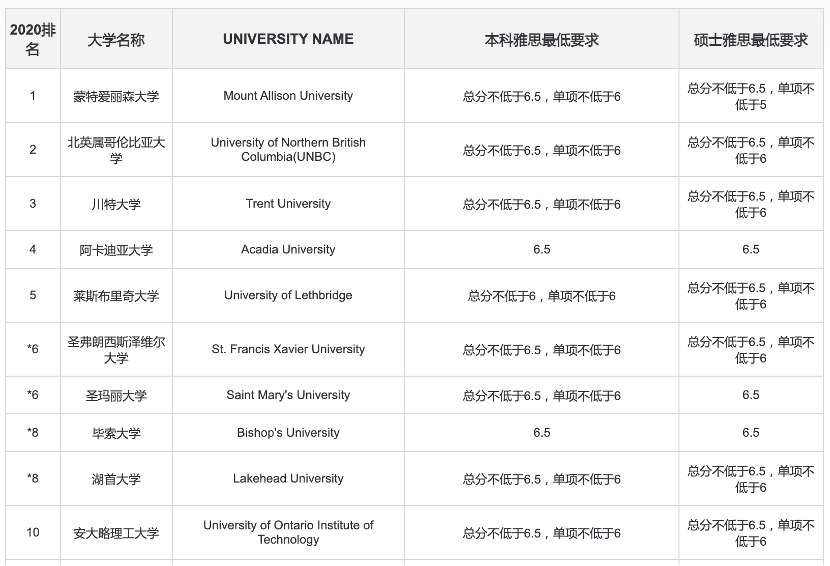Select University of Ontario Institute of Technology
Image resolution: width=830 pixels, height=566 pixels.
288,533
